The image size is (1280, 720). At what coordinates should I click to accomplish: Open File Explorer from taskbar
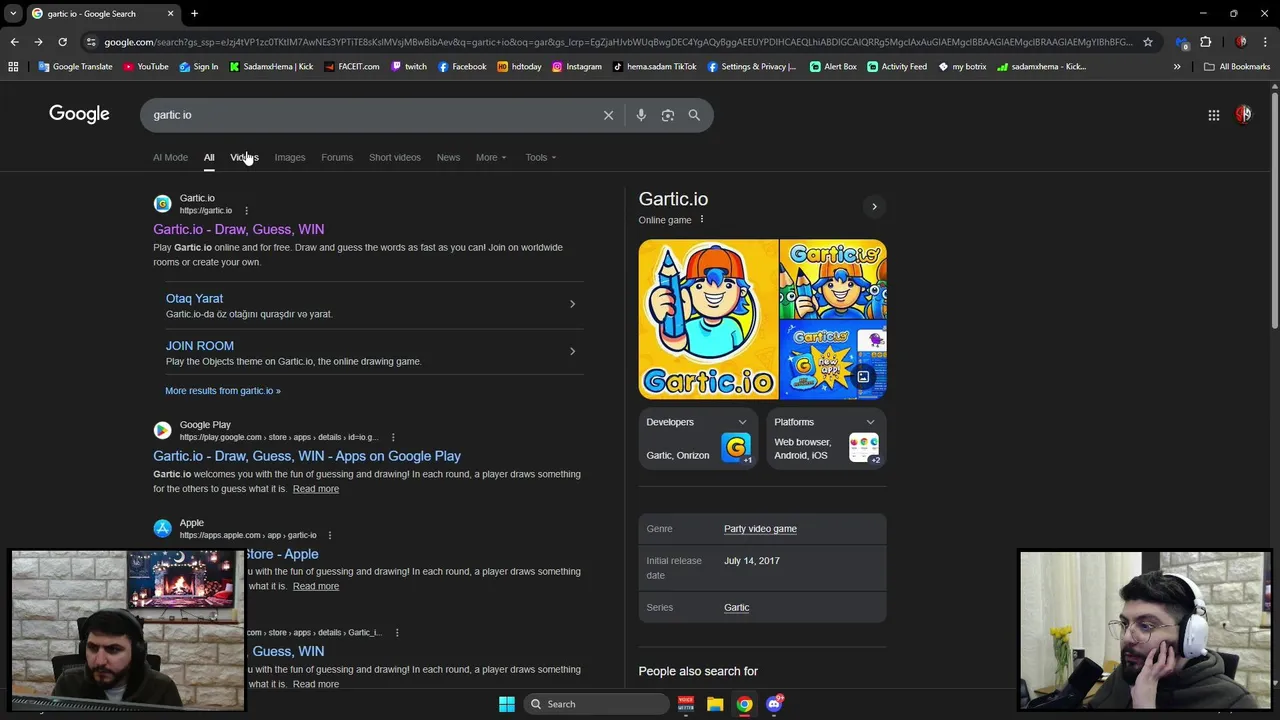click(x=715, y=704)
